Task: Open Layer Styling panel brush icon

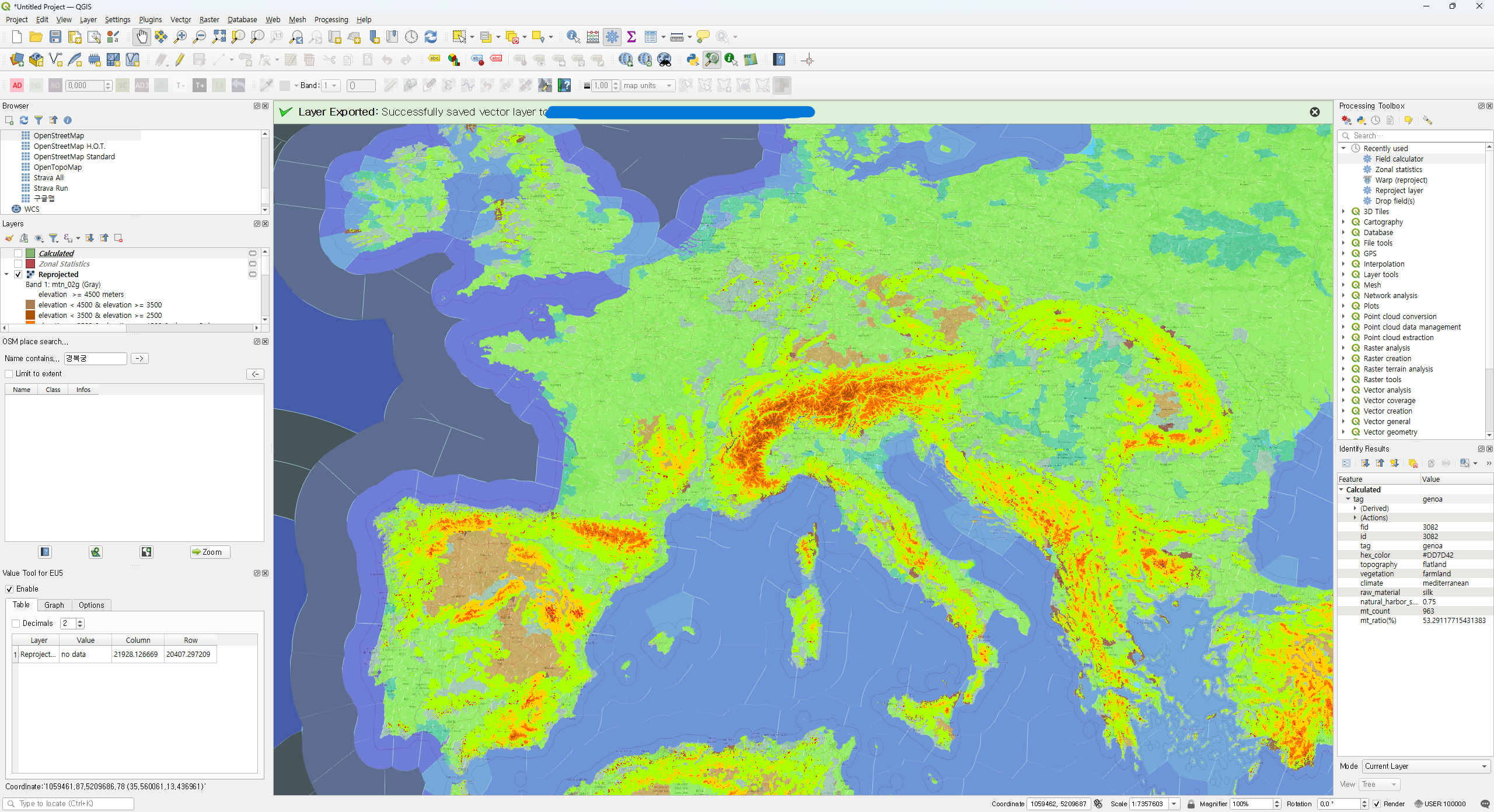Action: [9, 238]
